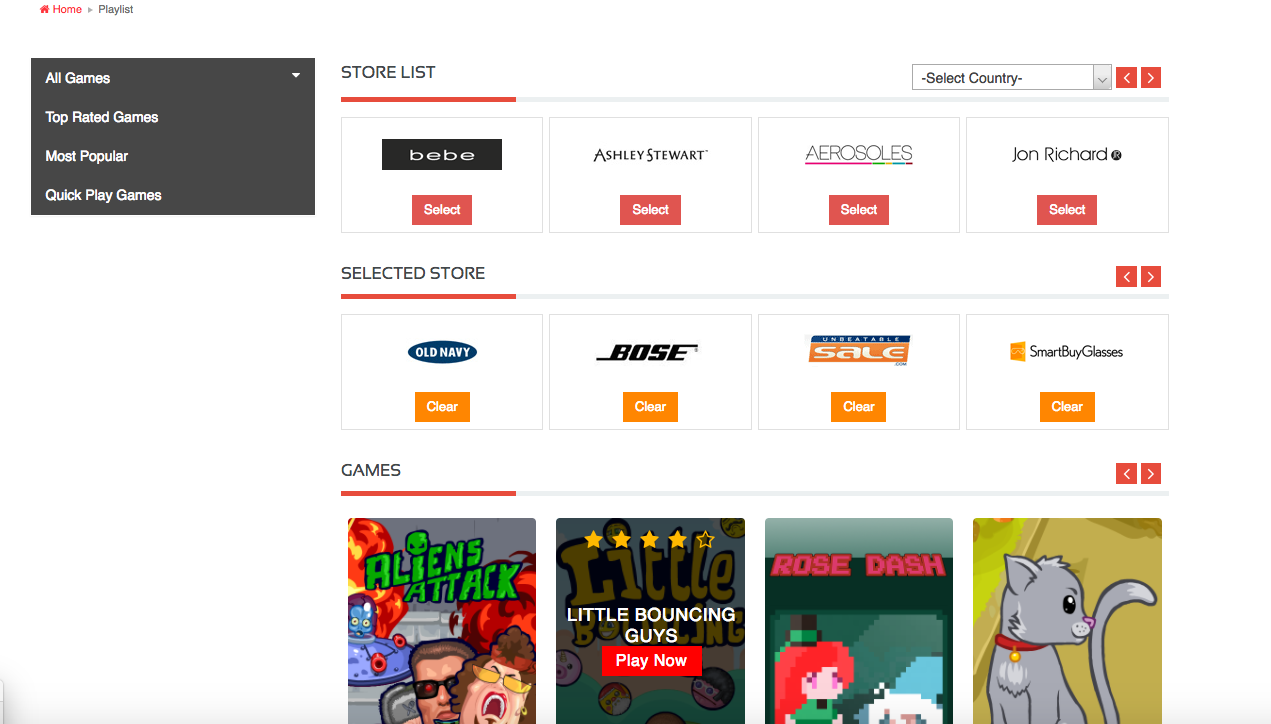This screenshot has width=1271, height=724.
Task: Show next Games items
Action: [x=1150, y=473]
